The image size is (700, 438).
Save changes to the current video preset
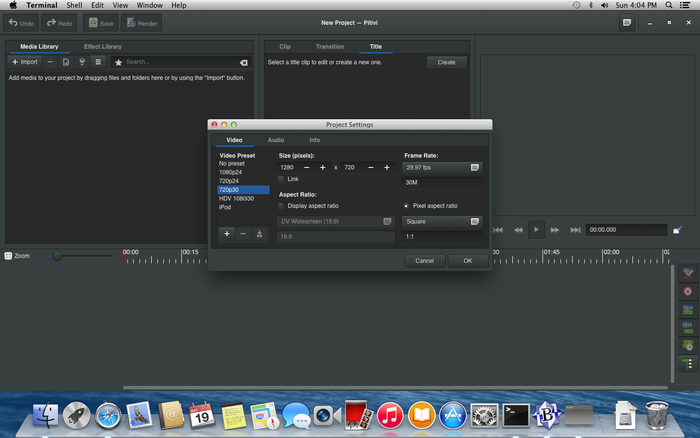pos(260,233)
